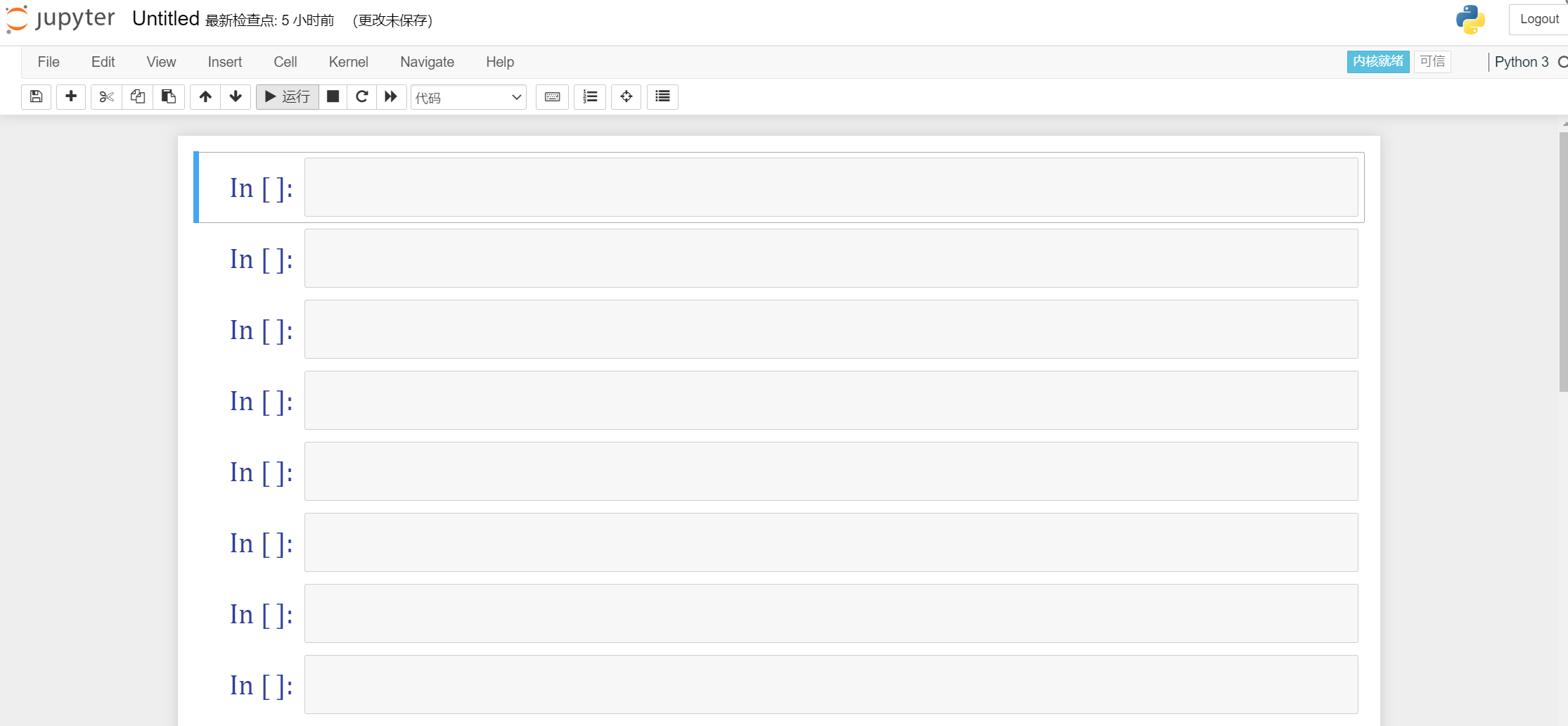Open the Kernel menu
The width and height of the screenshot is (1568, 726).
click(349, 62)
